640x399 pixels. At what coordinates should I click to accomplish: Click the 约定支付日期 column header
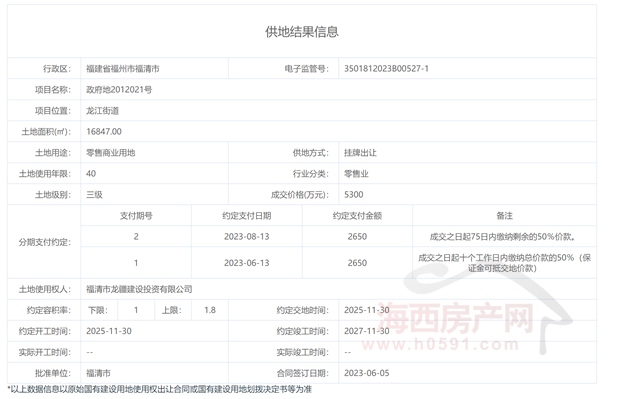[x=247, y=216]
